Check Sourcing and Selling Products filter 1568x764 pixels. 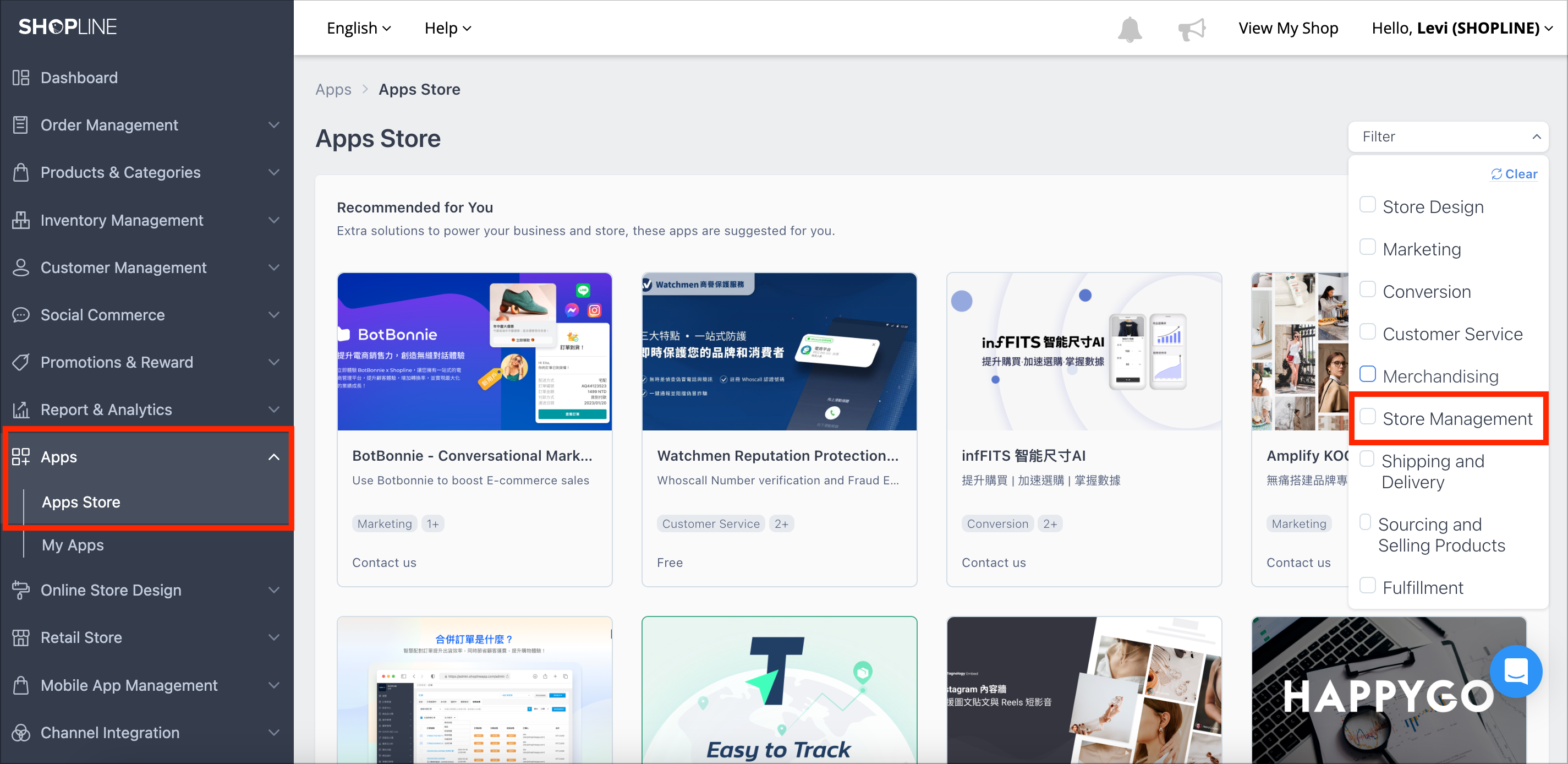point(1364,522)
